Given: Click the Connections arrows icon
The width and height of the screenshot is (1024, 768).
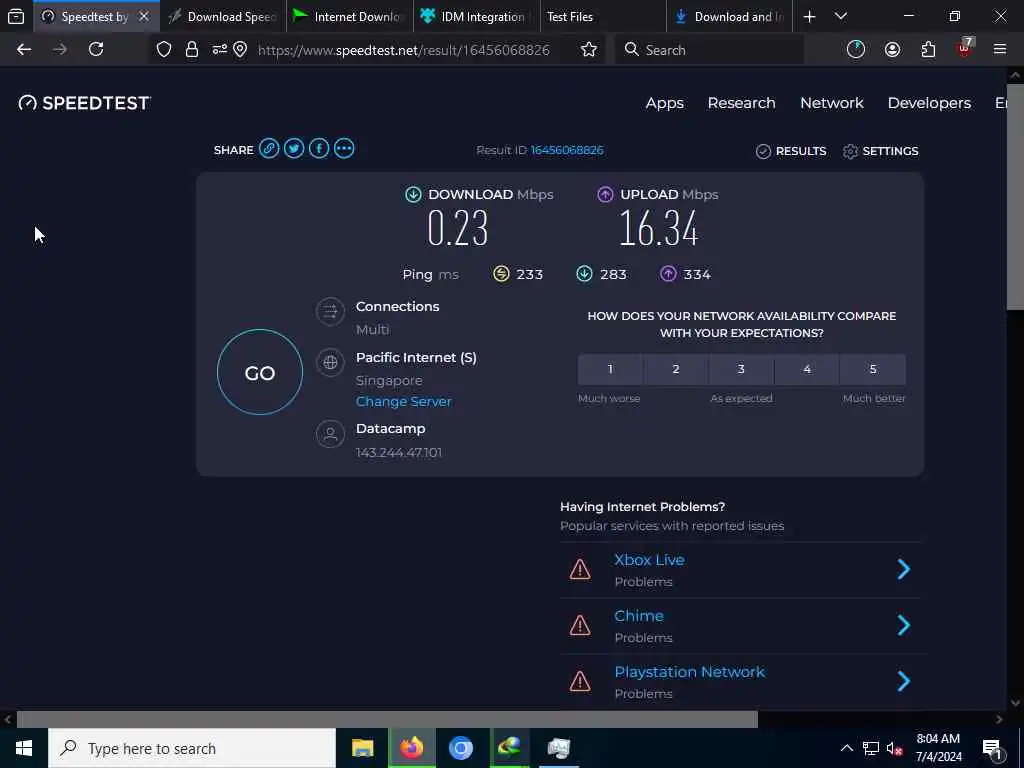Looking at the screenshot, I should coord(330,311).
